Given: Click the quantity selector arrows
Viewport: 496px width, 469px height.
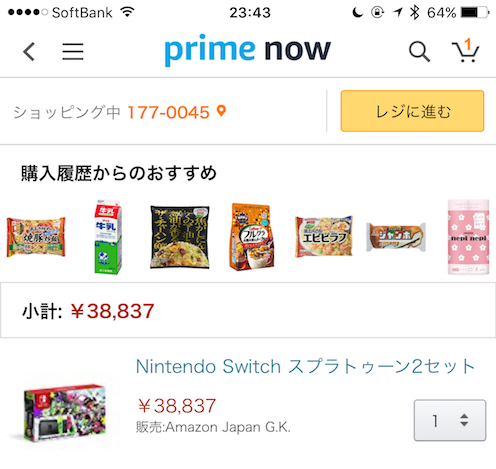Looking at the screenshot, I should click(x=464, y=420).
